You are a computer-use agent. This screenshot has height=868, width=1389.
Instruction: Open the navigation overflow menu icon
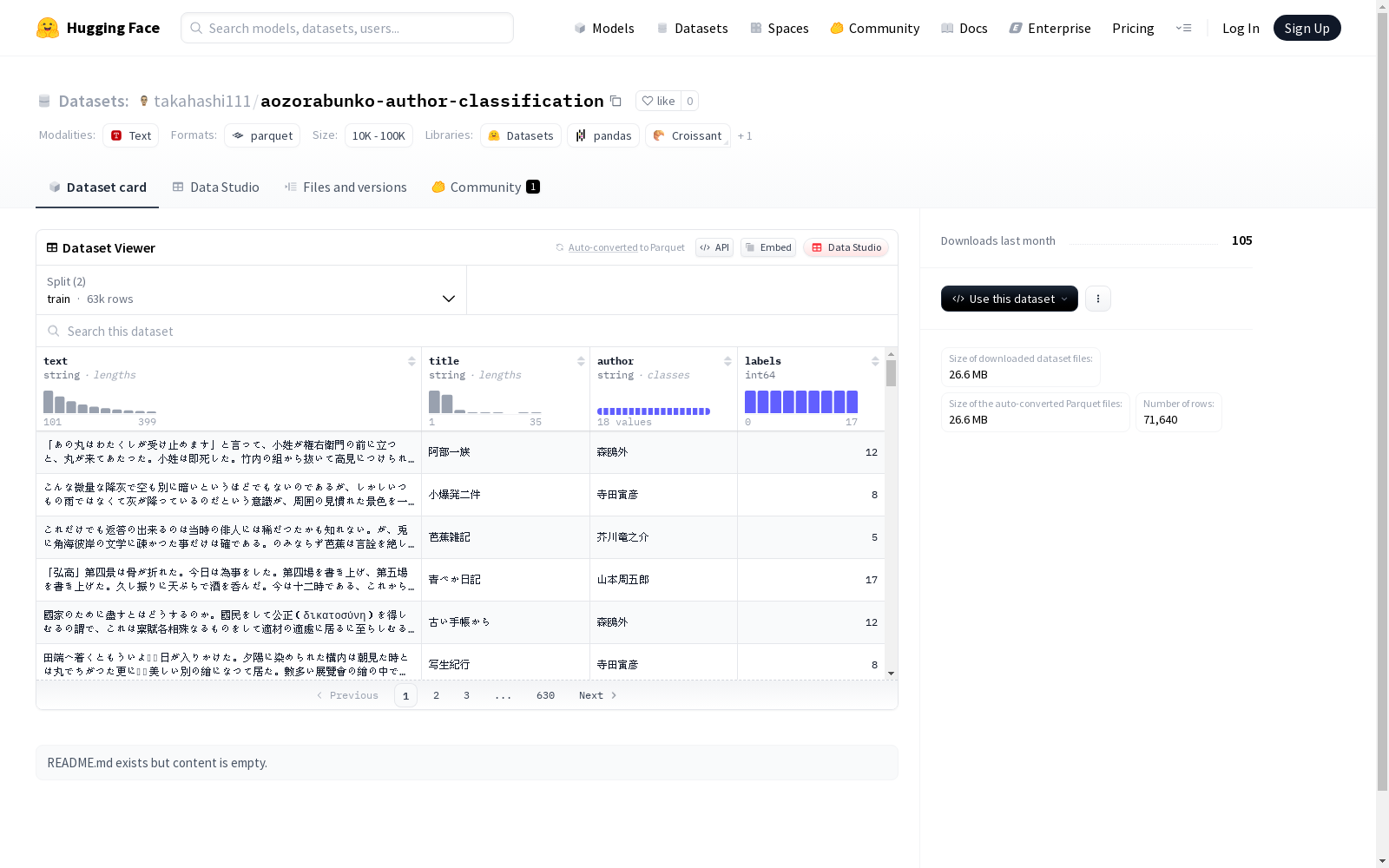1183,28
